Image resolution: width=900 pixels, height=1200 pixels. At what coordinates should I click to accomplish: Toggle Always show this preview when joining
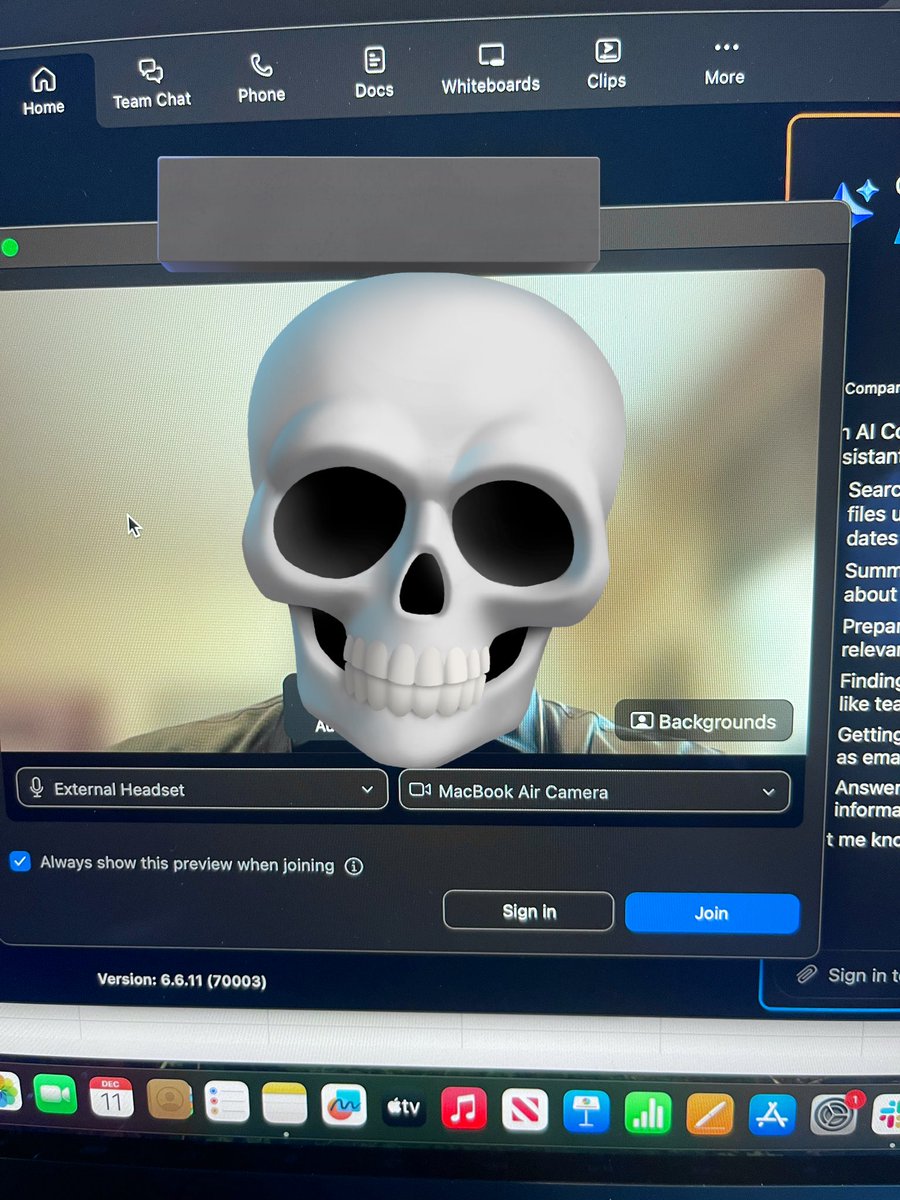tap(20, 862)
